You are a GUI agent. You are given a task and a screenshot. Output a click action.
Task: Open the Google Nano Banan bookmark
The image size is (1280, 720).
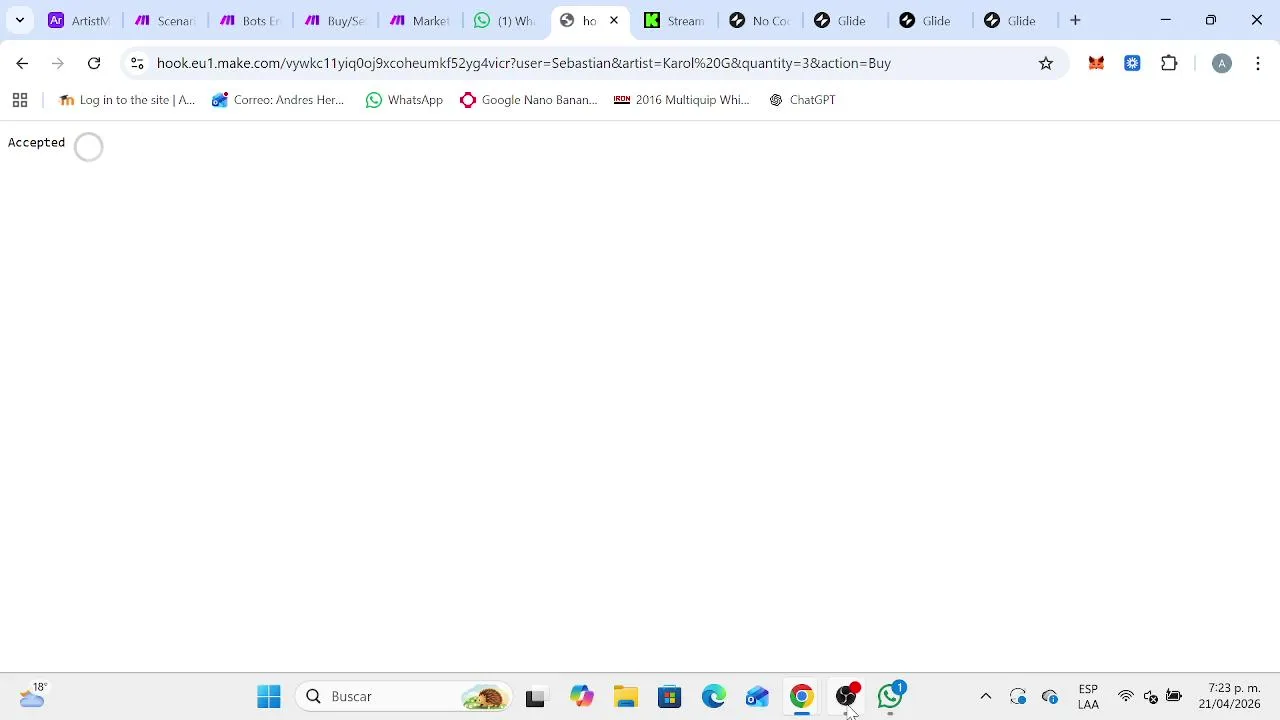click(x=528, y=100)
